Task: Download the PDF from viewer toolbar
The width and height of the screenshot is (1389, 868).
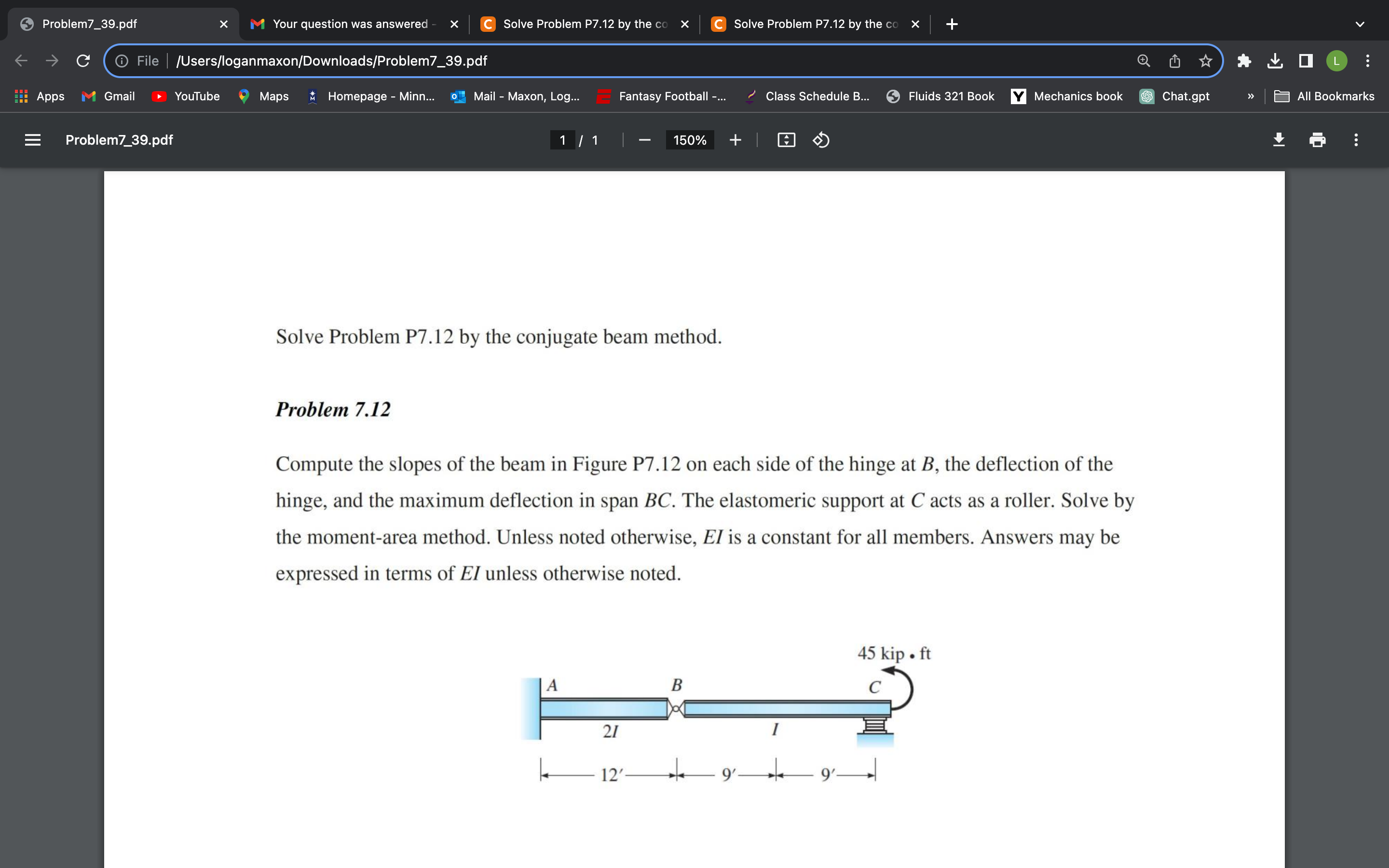Action: [x=1279, y=140]
